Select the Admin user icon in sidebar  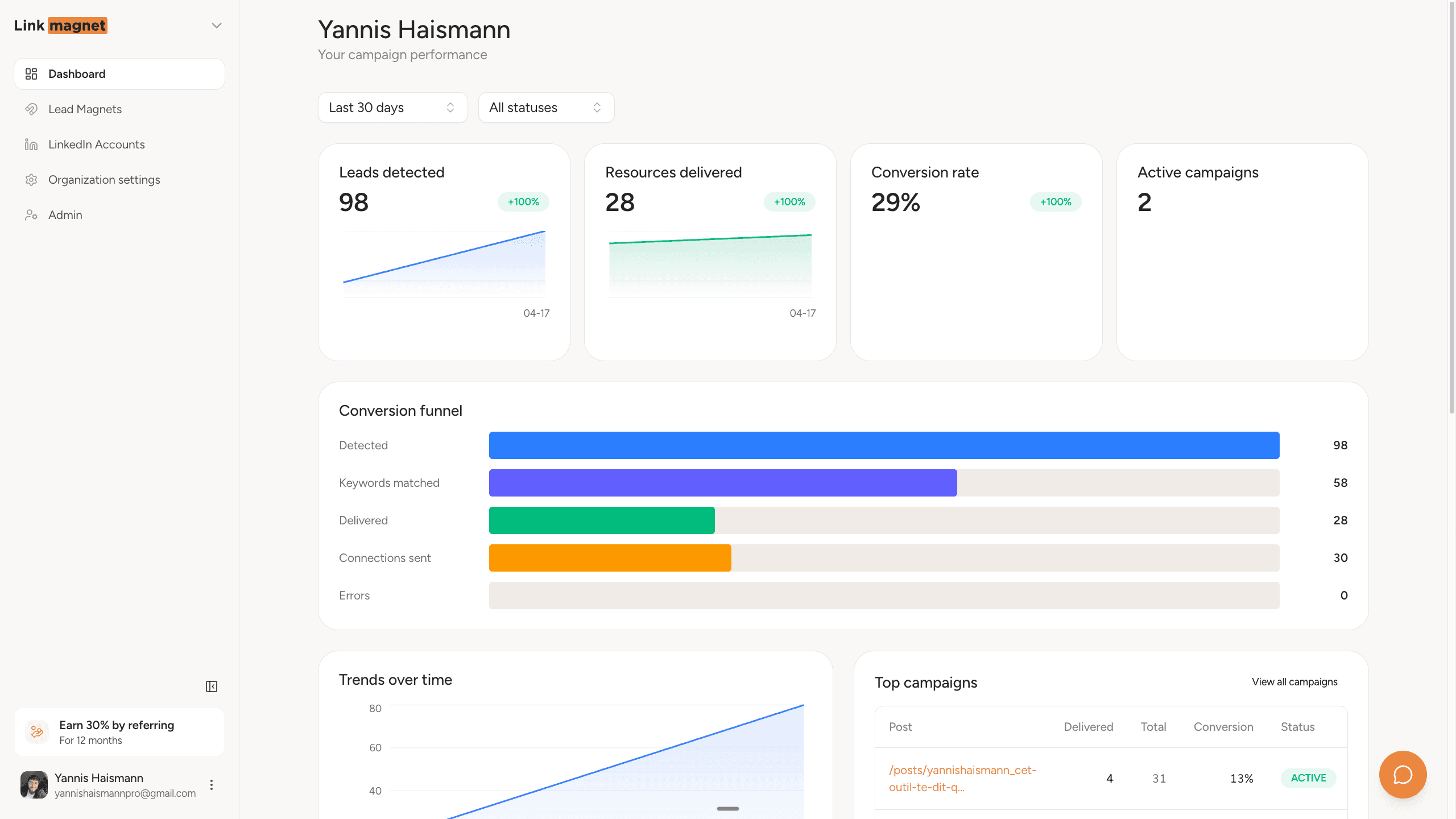coord(31,214)
